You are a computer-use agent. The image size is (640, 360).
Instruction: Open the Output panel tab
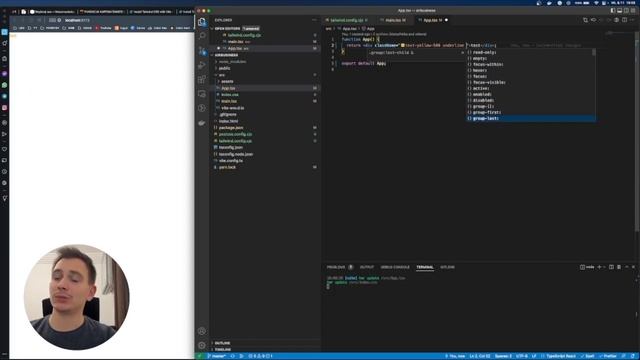pyautogui.click(x=367, y=267)
